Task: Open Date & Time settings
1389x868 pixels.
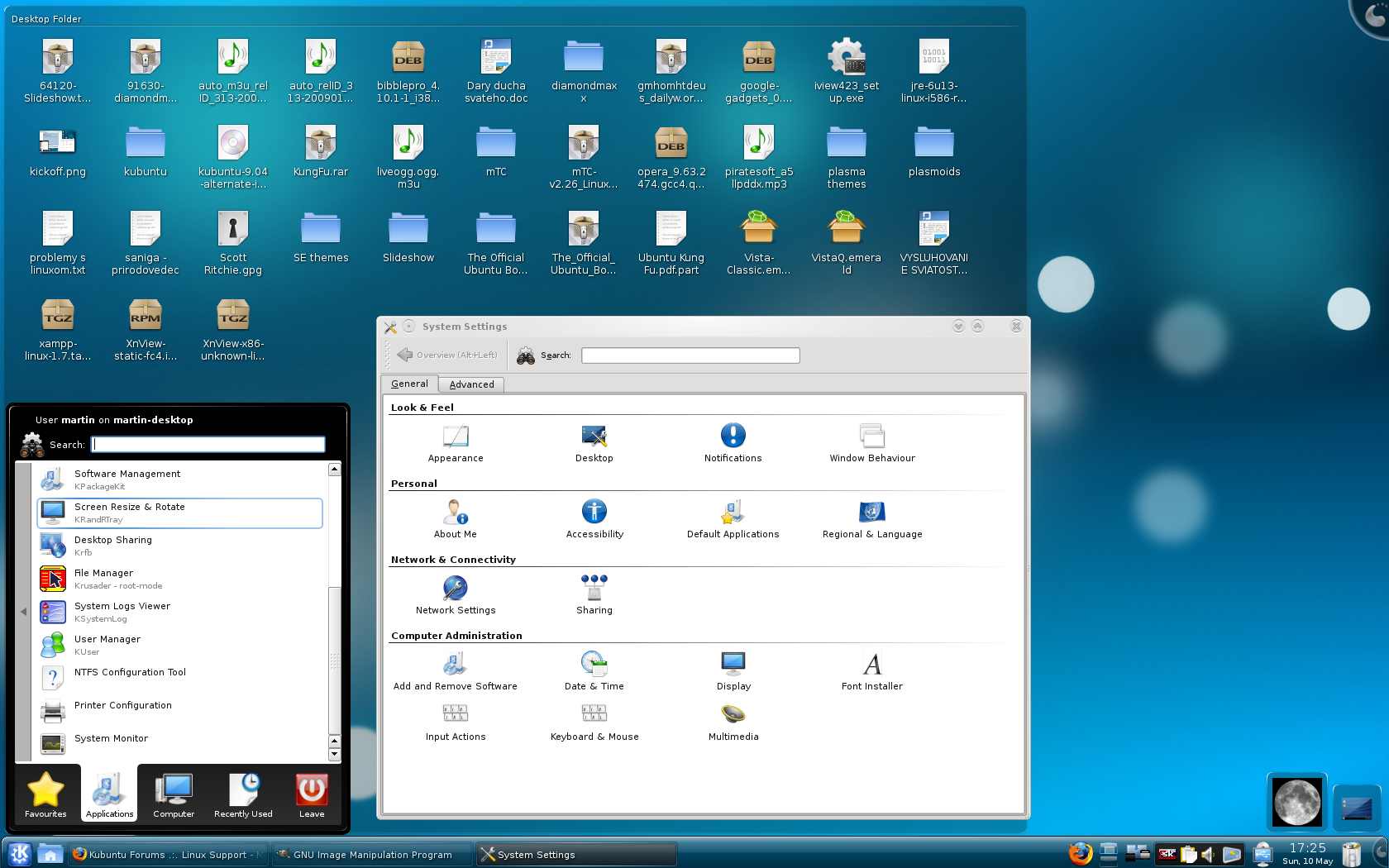Action: click(594, 665)
